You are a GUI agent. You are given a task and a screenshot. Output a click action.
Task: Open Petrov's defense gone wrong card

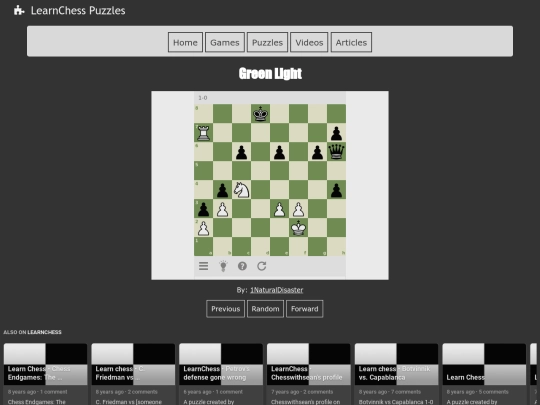click(221, 374)
